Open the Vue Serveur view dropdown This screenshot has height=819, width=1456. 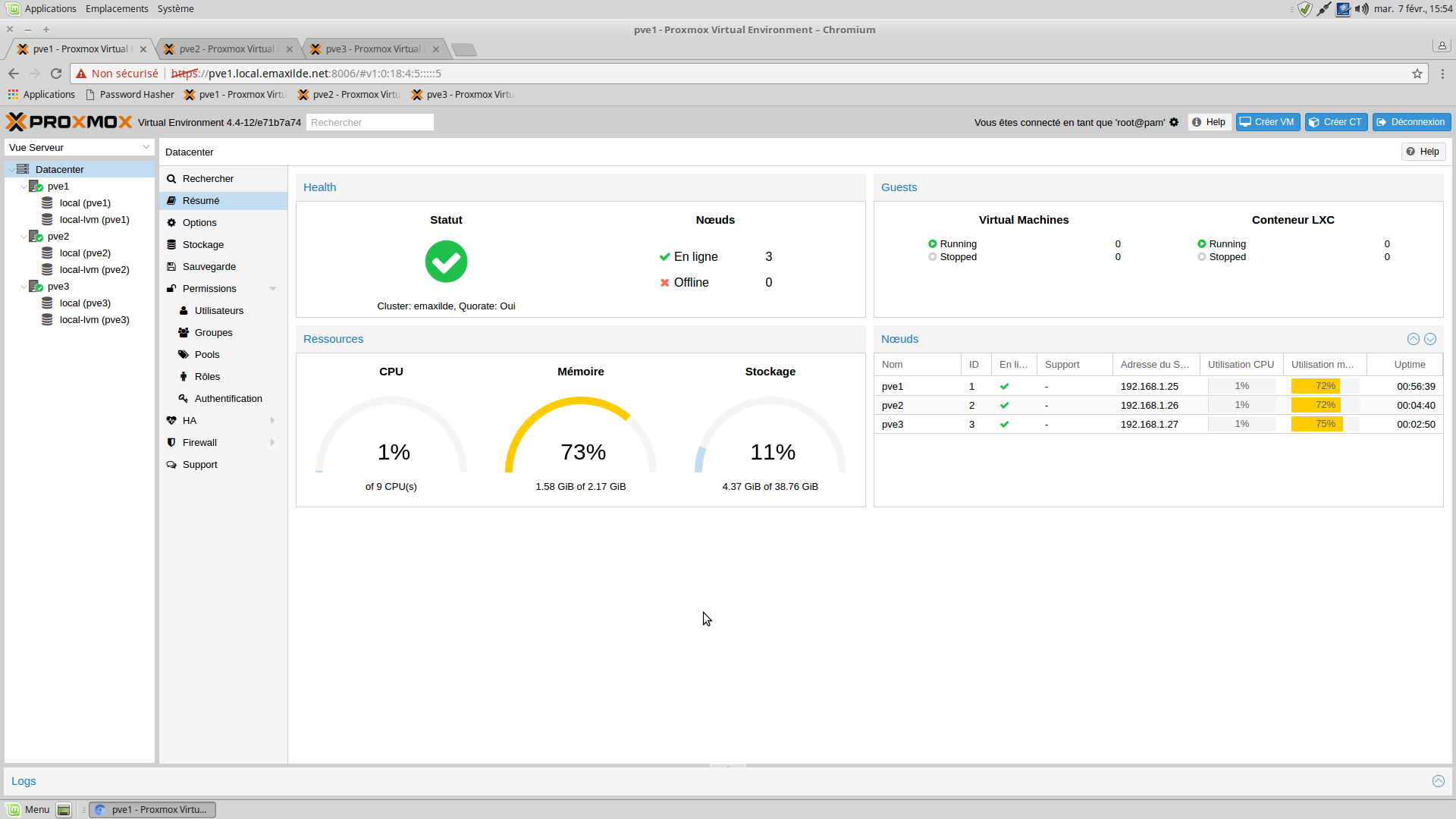coord(146,147)
